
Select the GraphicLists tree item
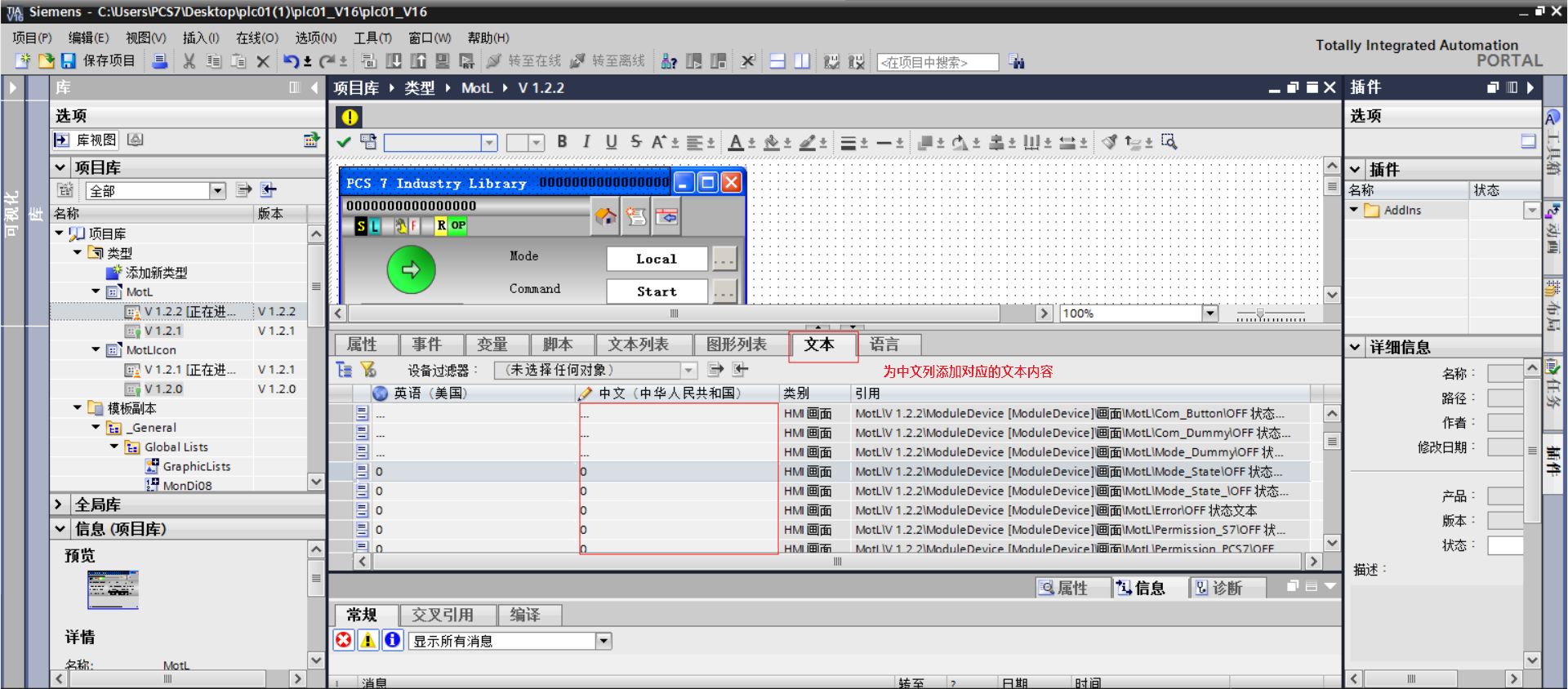tap(197, 466)
